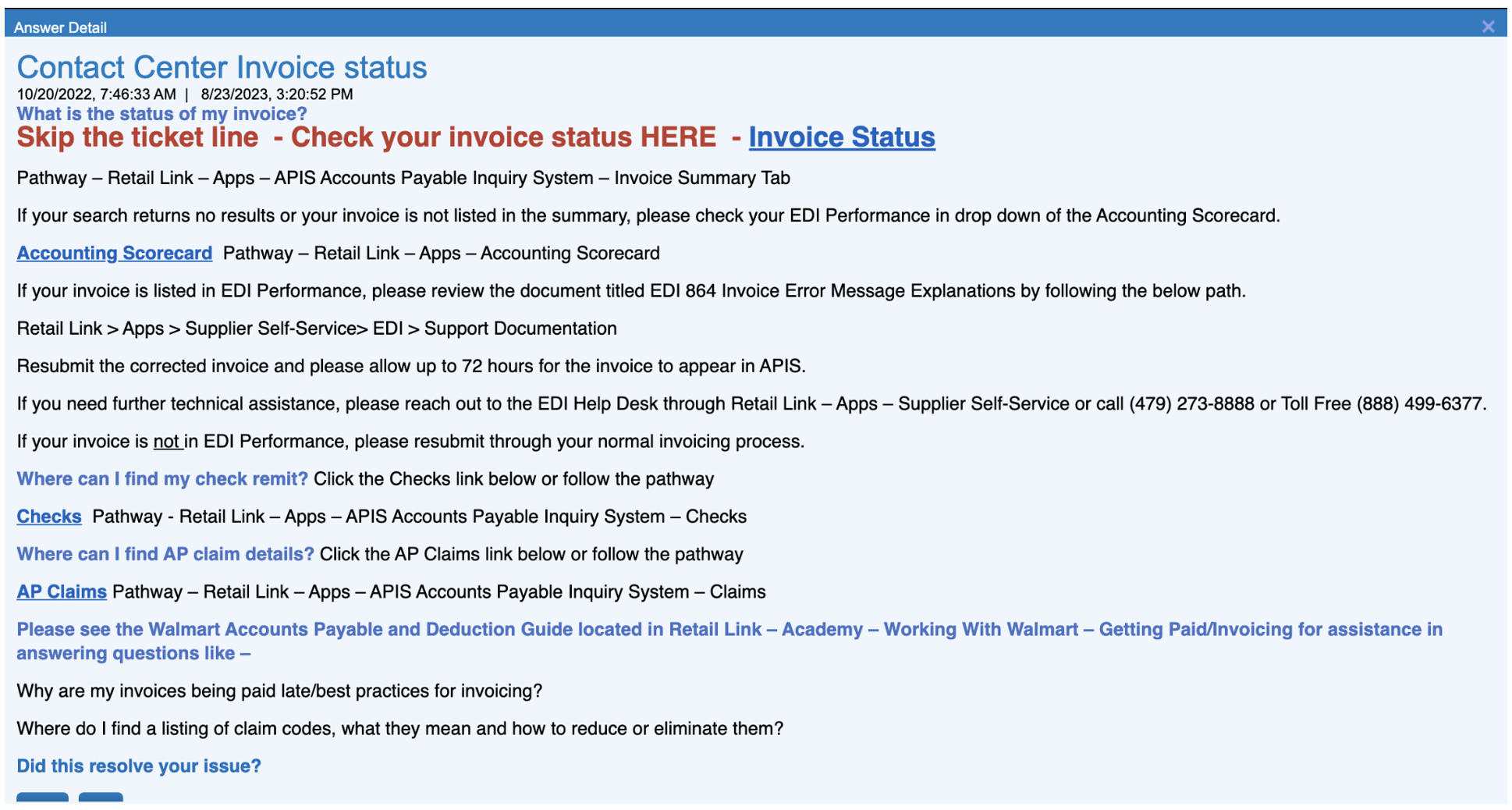The image size is (1512, 810).
Task: Click 'Where can I find my check remit?' text
Action: (162, 479)
